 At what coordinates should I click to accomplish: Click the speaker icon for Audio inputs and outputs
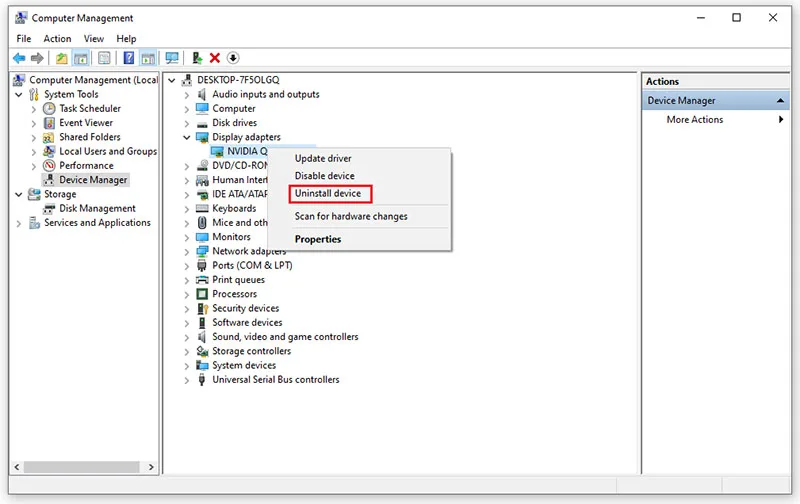(202, 94)
